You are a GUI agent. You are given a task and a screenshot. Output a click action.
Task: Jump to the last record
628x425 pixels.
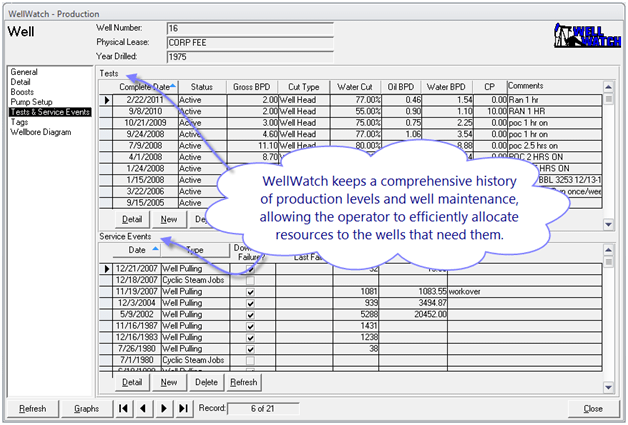183,409
